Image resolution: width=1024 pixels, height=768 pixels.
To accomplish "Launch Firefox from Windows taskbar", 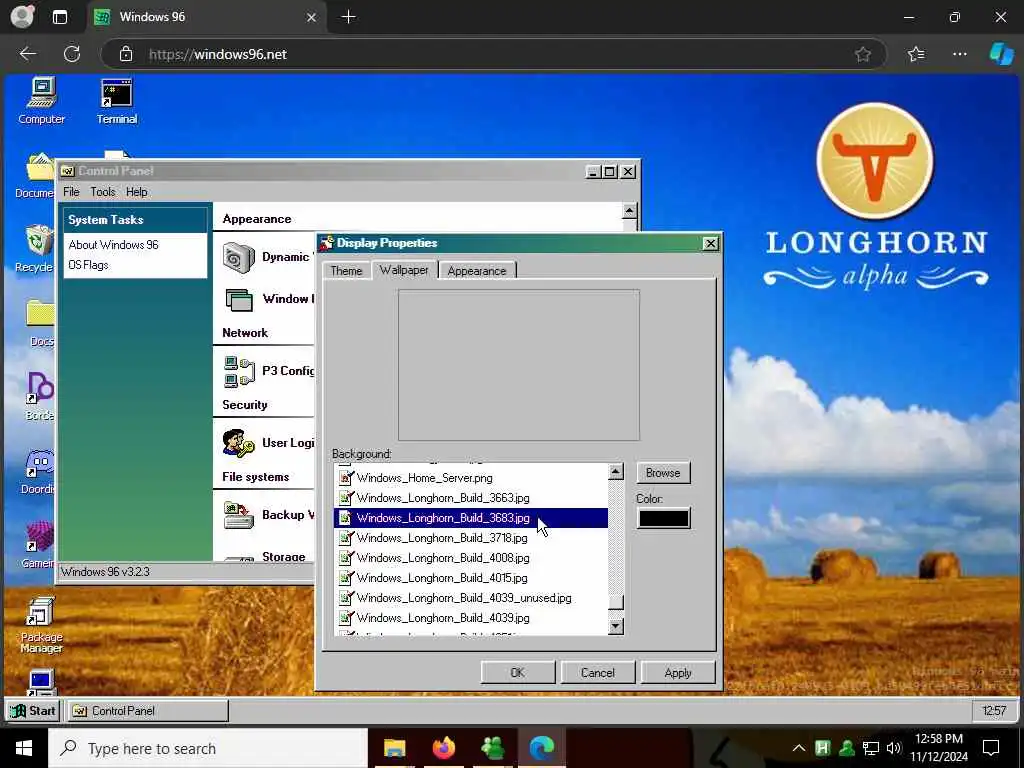I will [x=443, y=748].
